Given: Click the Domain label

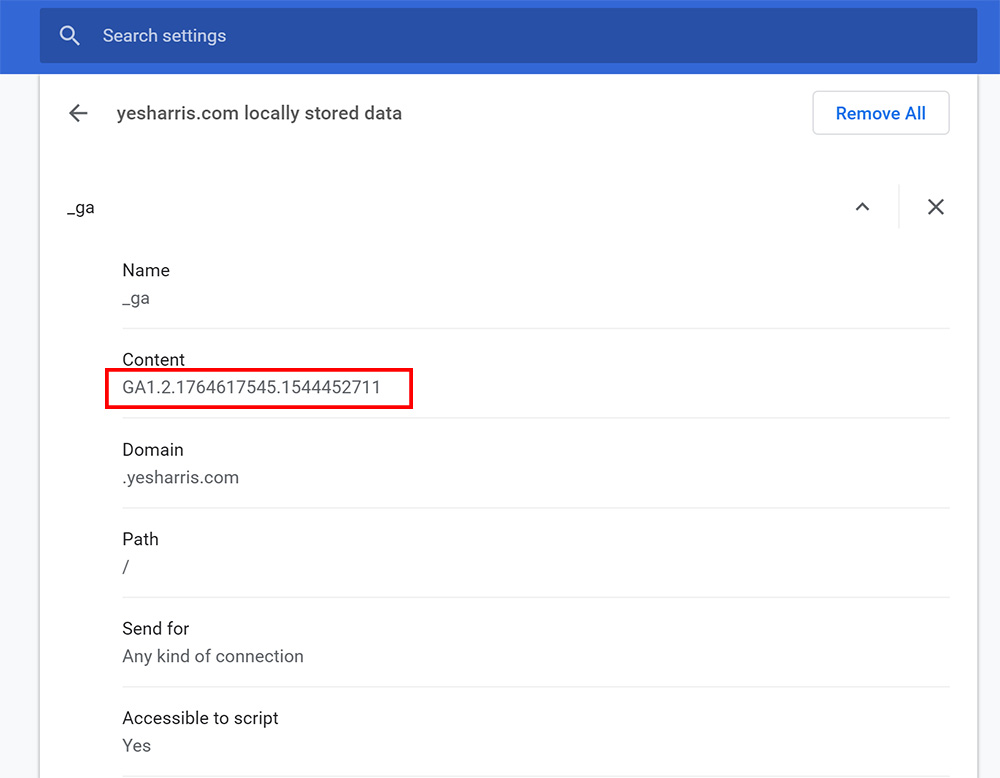Looking at the screenshot, I should point(153,450).
